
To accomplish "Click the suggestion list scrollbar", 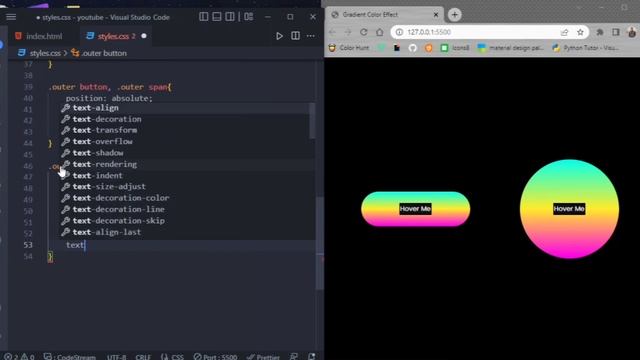I will pos(312,121).
